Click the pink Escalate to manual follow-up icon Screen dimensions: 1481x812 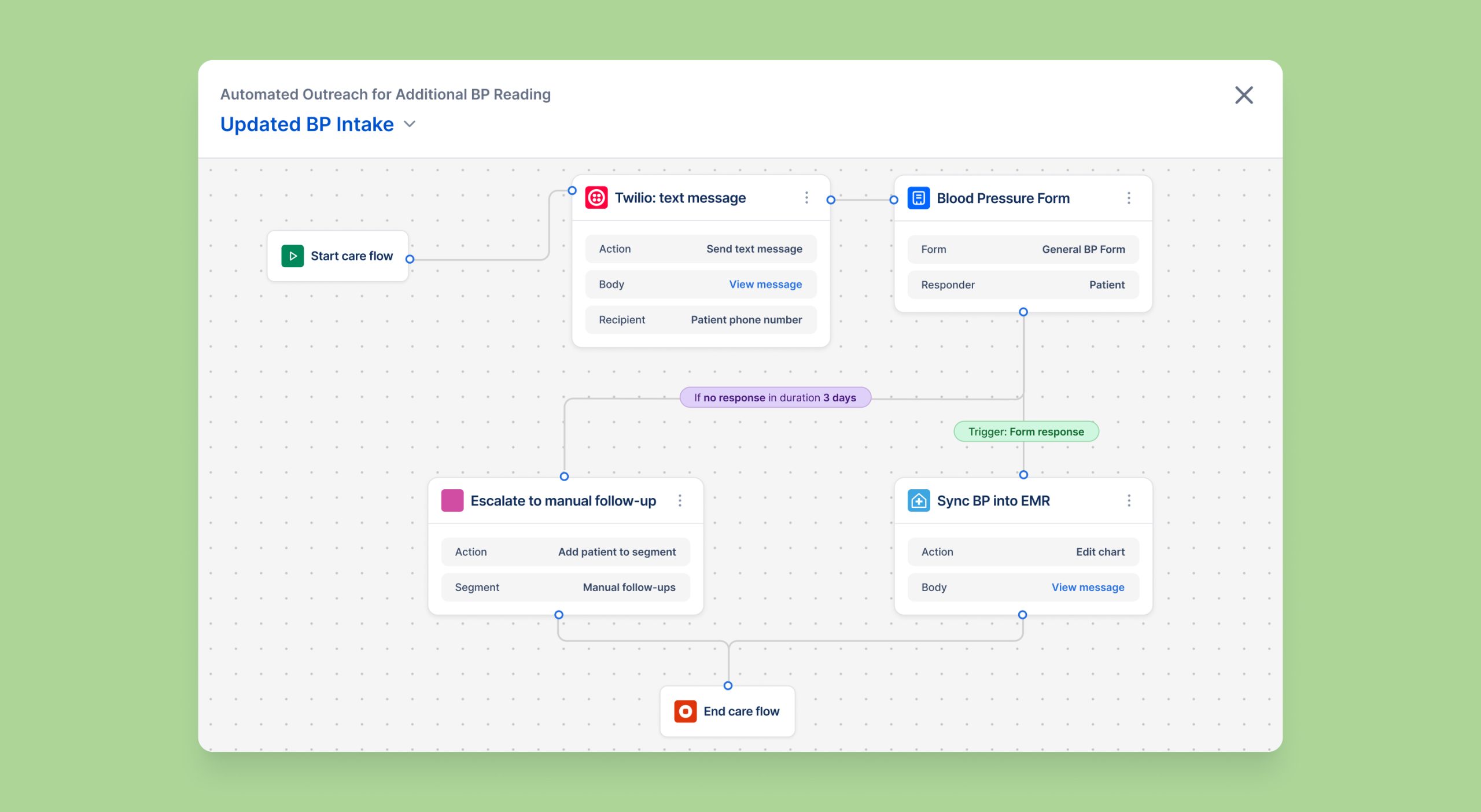(x=452, y=501)
